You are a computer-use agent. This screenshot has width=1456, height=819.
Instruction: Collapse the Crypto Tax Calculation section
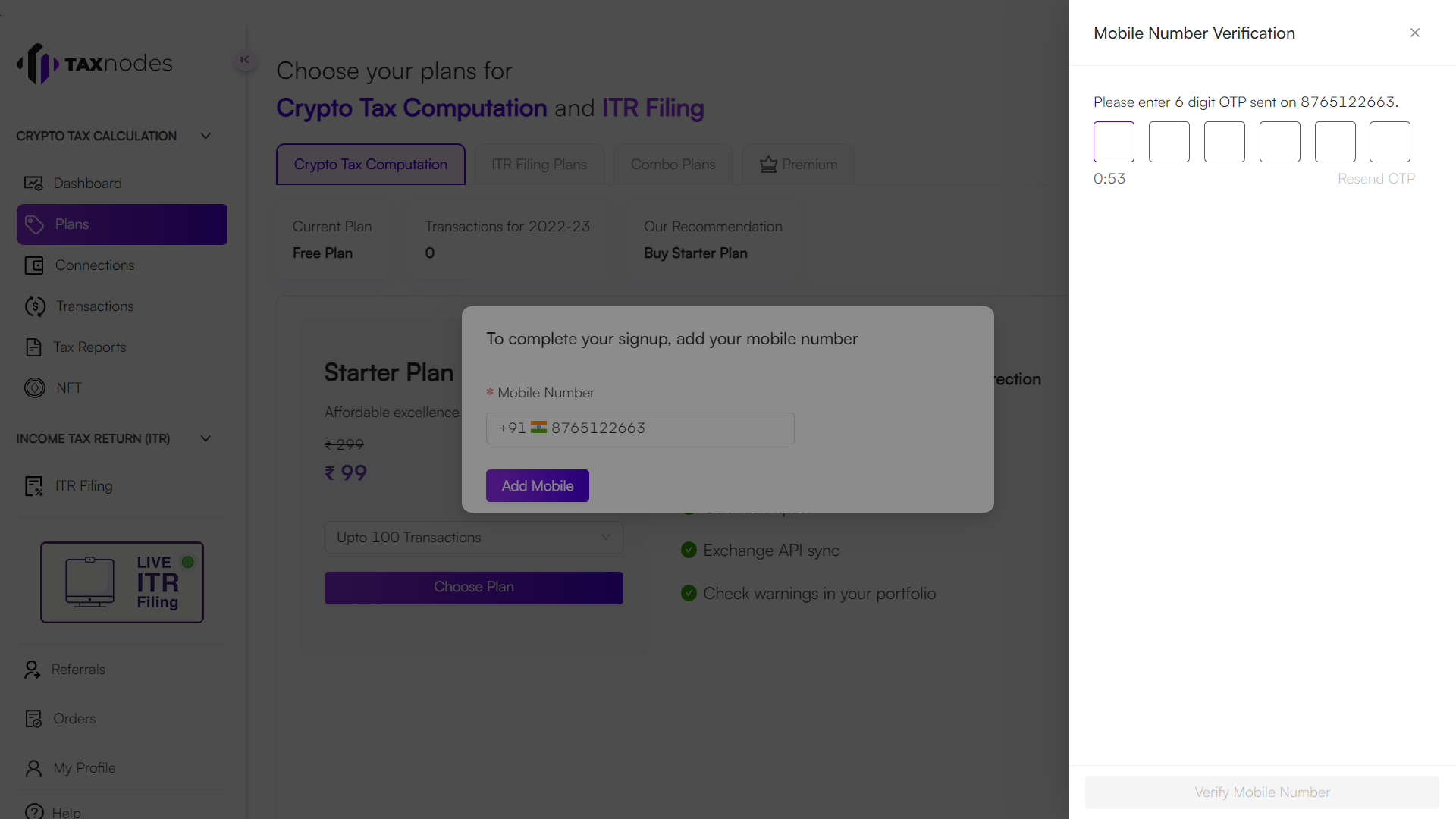coord(206,136)
